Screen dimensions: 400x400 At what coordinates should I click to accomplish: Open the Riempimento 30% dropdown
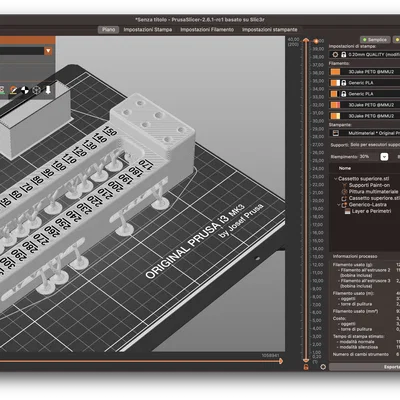click(x=384, y=157)
